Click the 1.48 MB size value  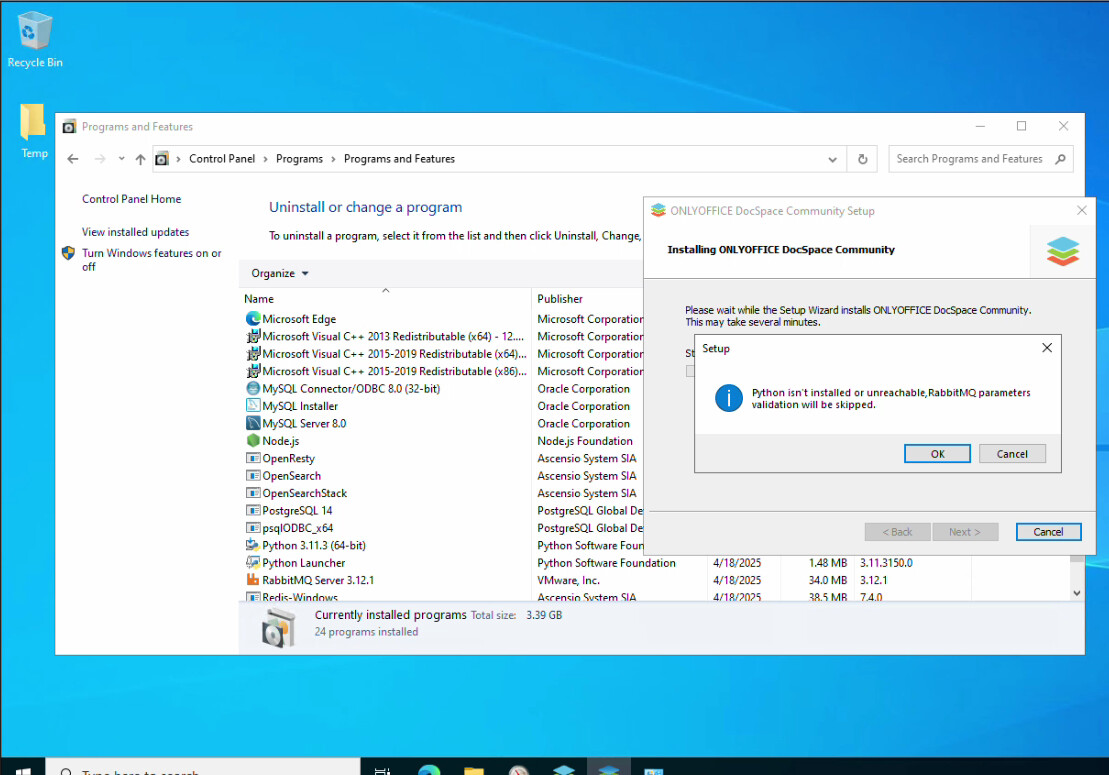828,563
